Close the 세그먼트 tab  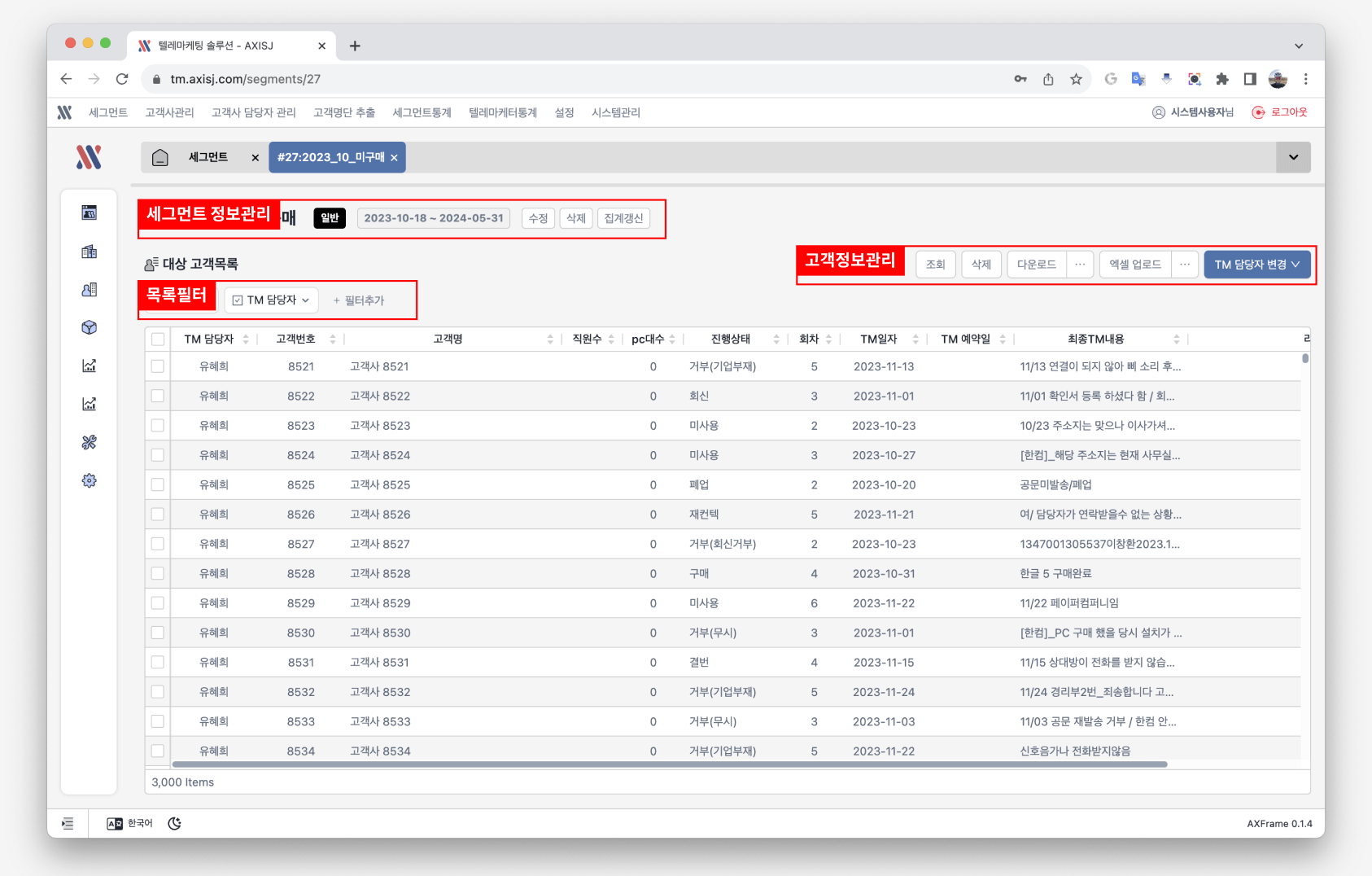256,158
